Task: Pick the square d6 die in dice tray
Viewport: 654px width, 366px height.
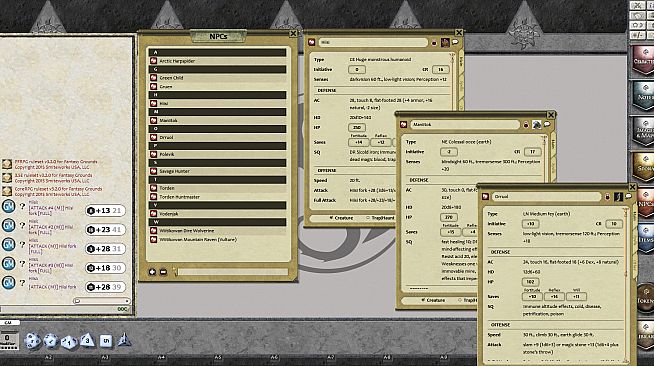Action: tap(106, 341)
